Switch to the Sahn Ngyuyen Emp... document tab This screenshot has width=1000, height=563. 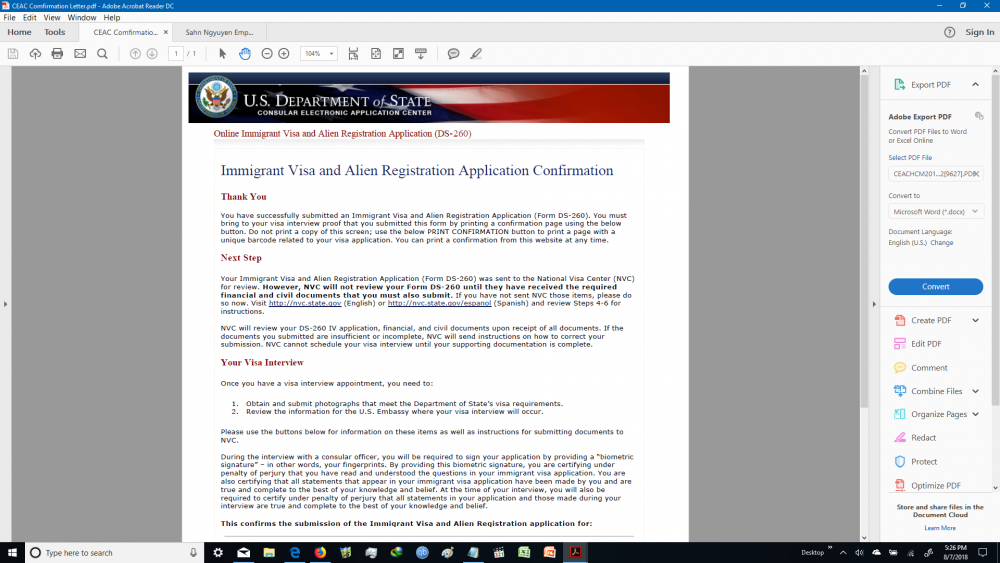tap(219, 32)
